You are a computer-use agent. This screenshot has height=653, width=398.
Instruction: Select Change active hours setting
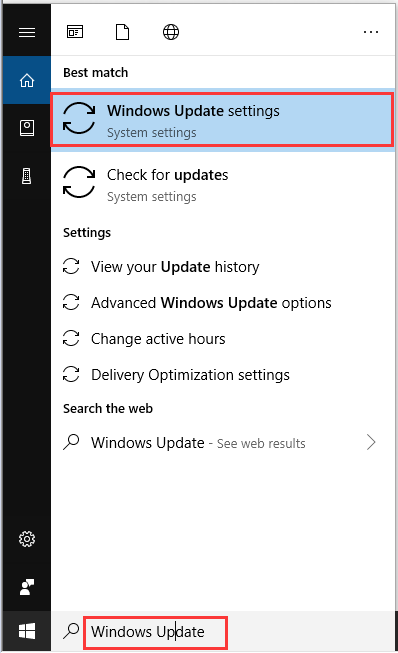(x=223, y=339)
